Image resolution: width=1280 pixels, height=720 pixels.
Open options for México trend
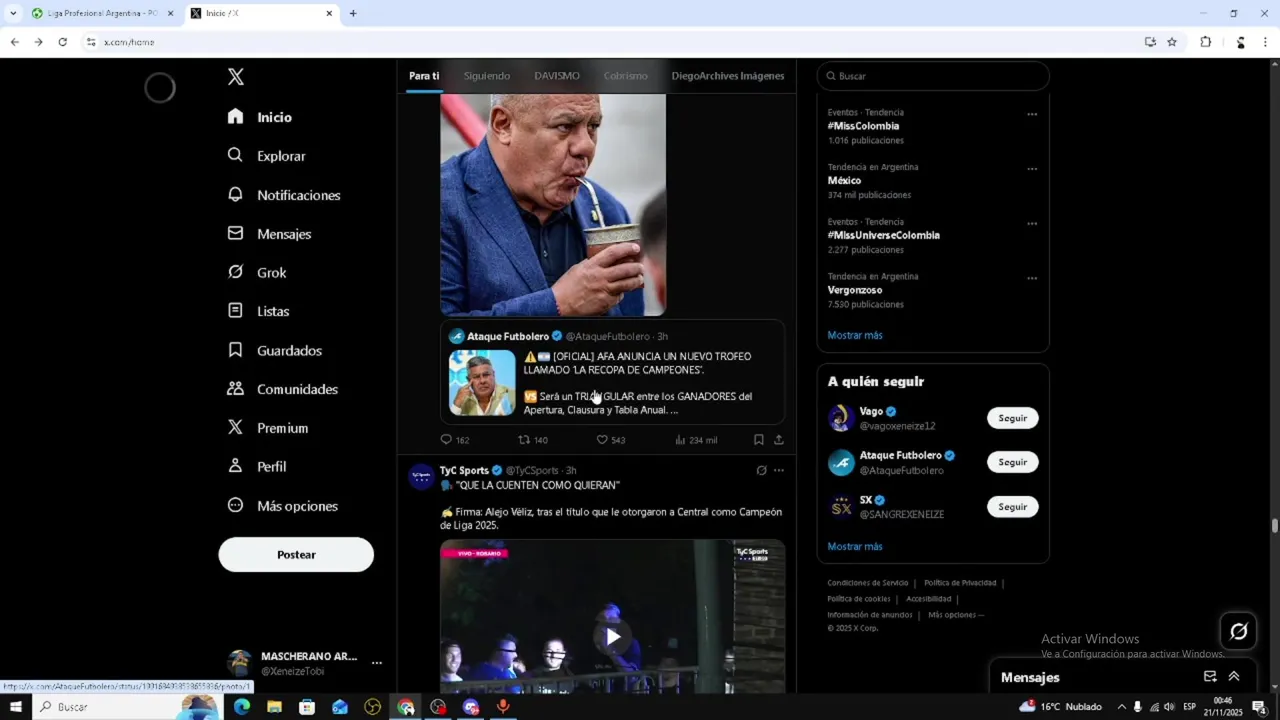(1032, 169)
